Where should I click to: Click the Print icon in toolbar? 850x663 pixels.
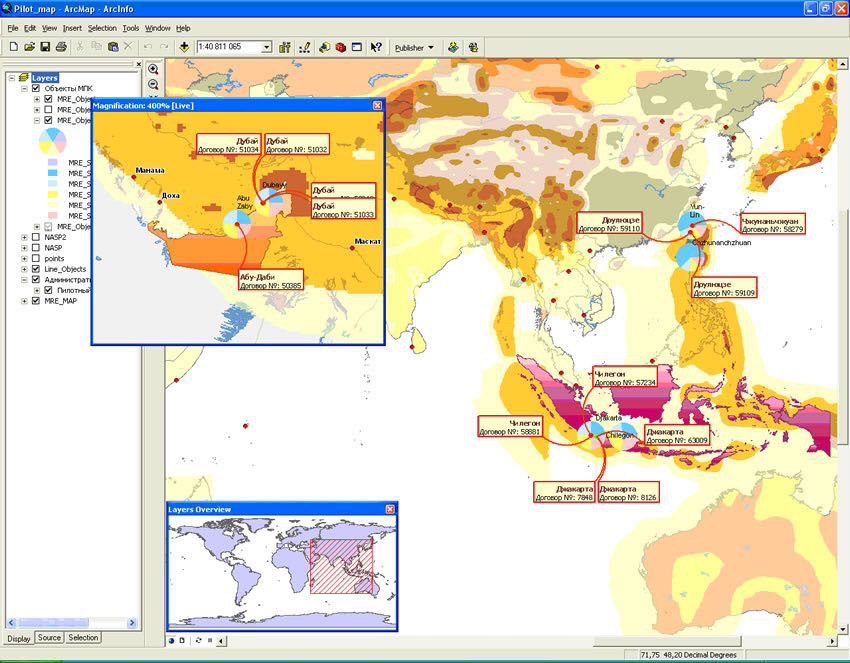(61, 47)
